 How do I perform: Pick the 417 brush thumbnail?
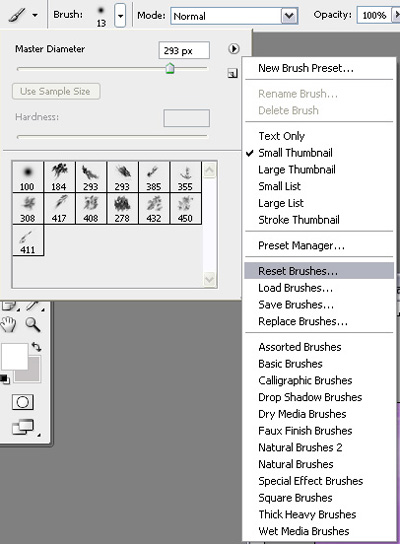[x=59, y=209]
